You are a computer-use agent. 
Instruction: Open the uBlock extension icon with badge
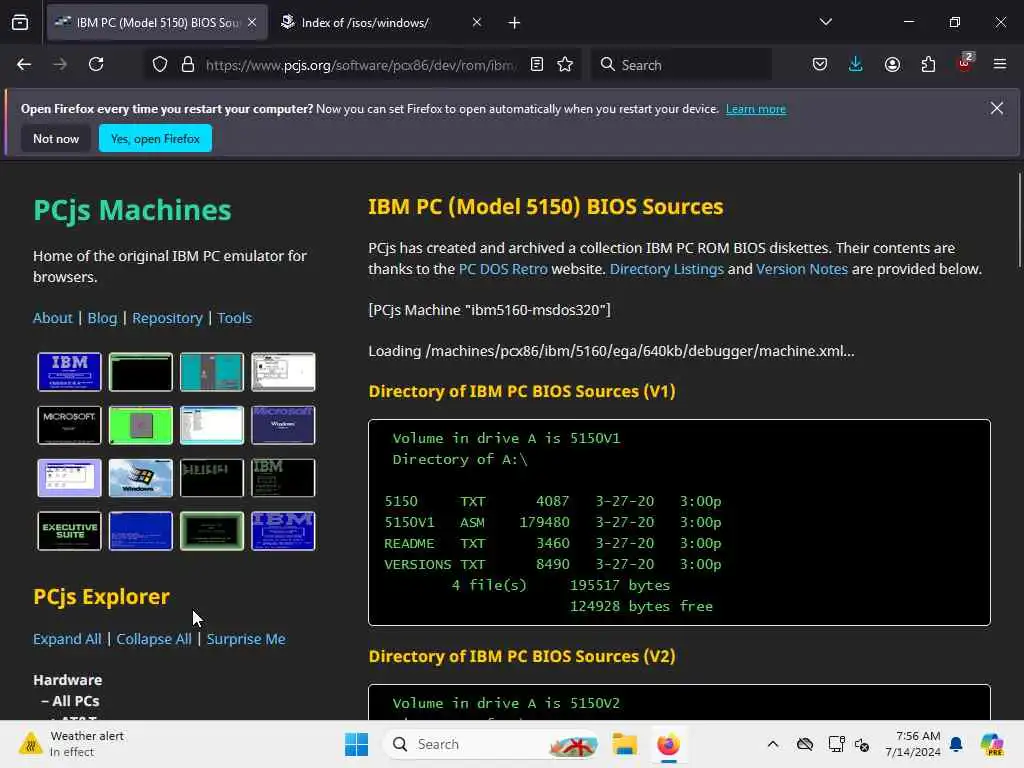point(965,63)
